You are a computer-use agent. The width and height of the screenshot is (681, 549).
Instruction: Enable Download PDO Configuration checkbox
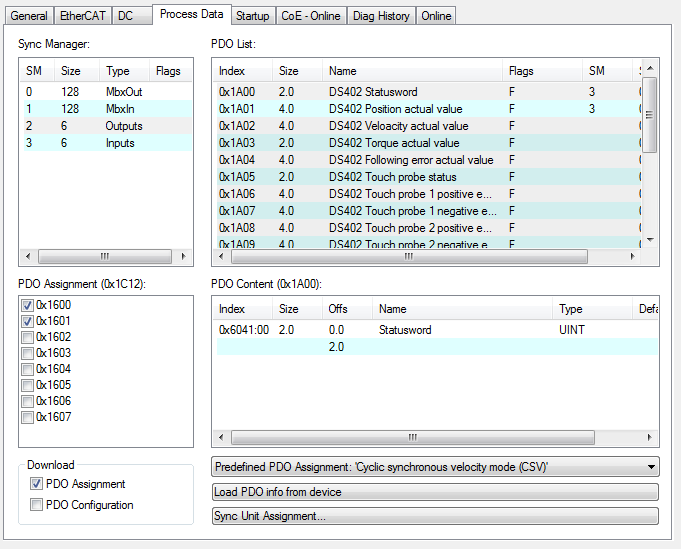pyautogui.click(x=36, y=505)
